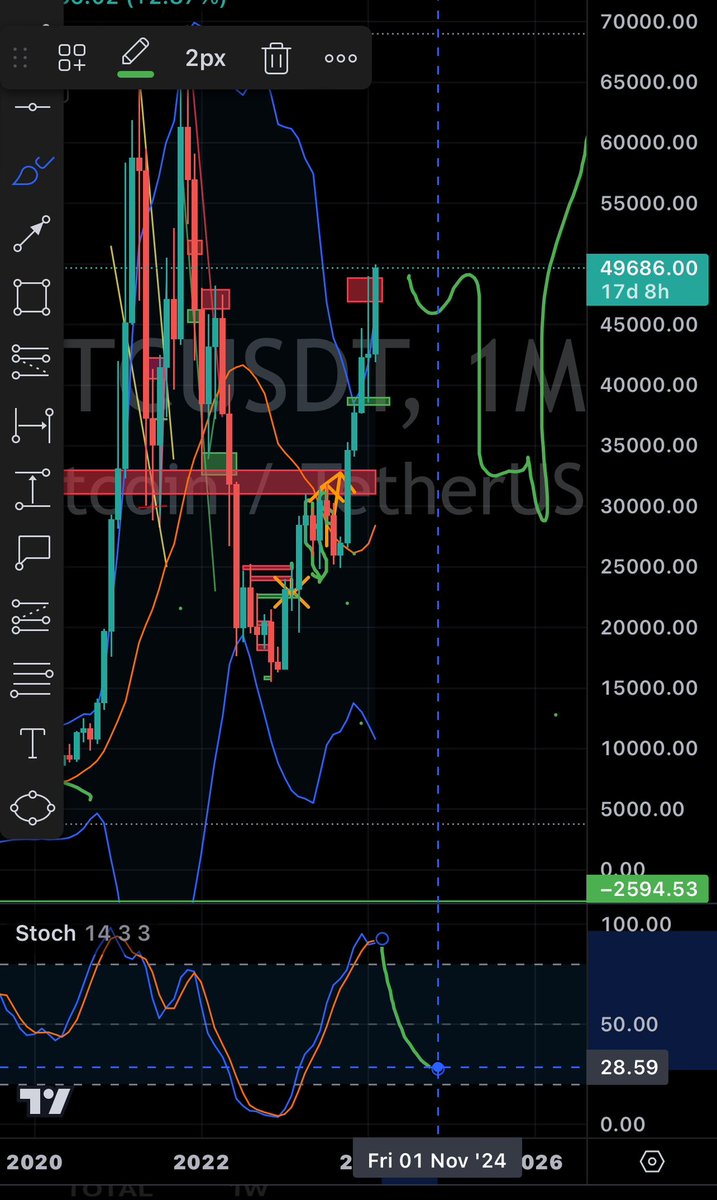This screenshot has width=717, height=1200.
Task: Click the 30000.00 price axis label
Action: (x=649, y=506)
